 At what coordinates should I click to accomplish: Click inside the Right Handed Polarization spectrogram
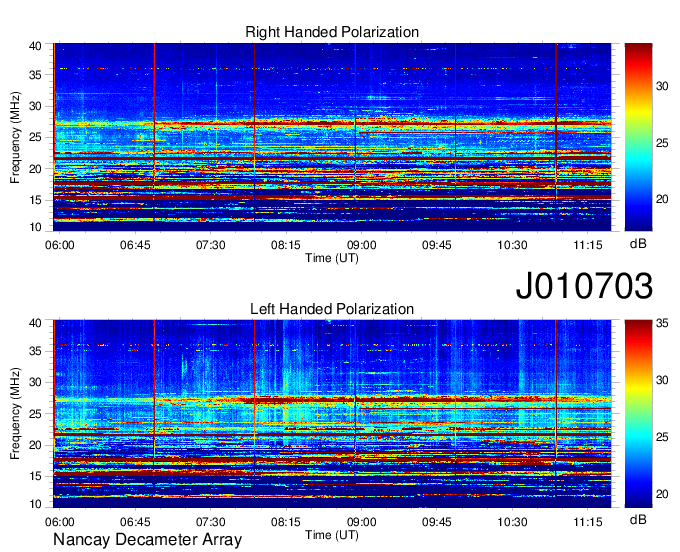[x=332, y=137]
